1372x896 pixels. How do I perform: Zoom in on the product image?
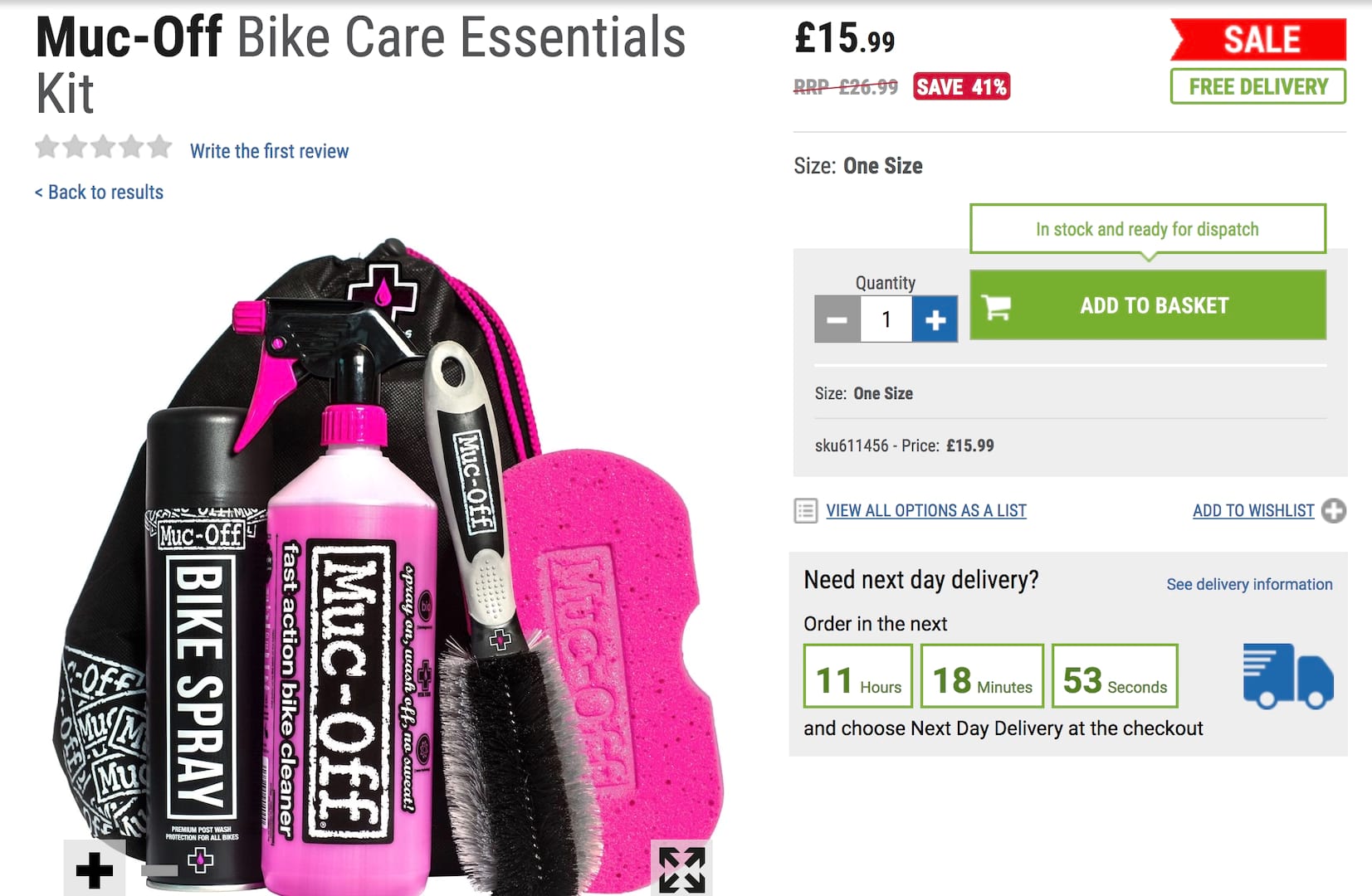click(x=95, y=870)
